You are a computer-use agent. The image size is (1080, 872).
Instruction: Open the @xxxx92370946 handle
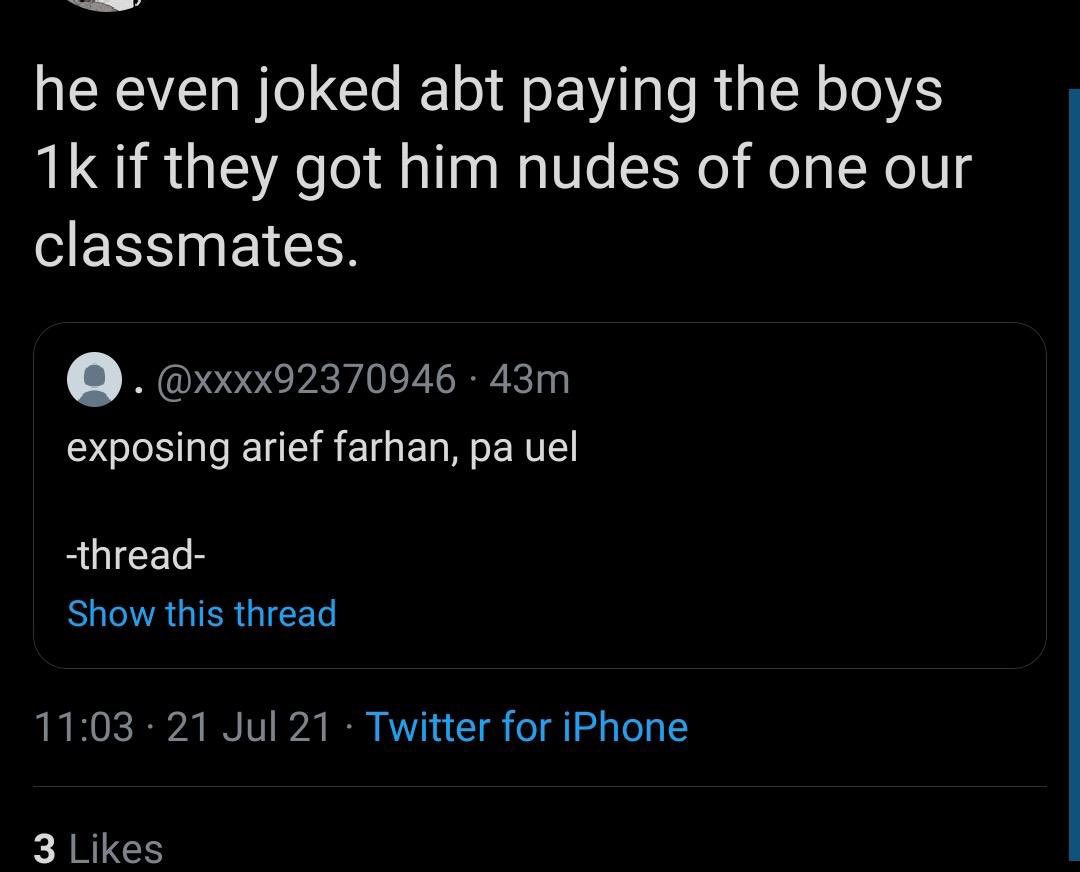click(x=307, y=379)
